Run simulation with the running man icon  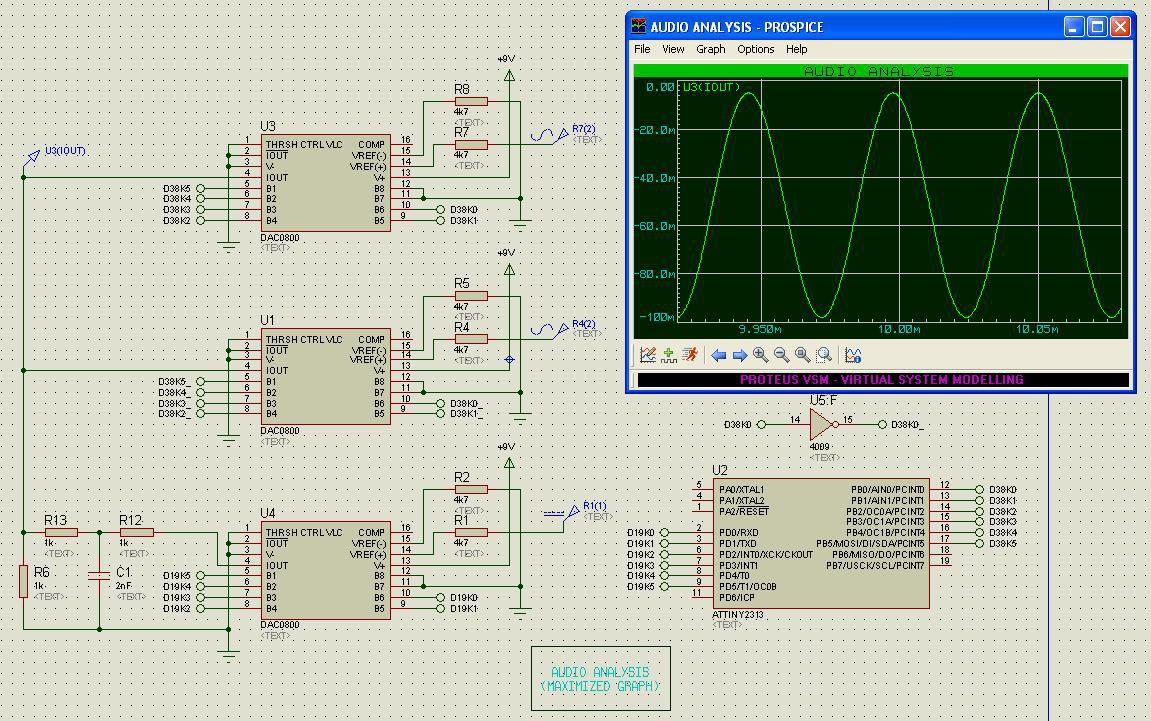(690, 355)
